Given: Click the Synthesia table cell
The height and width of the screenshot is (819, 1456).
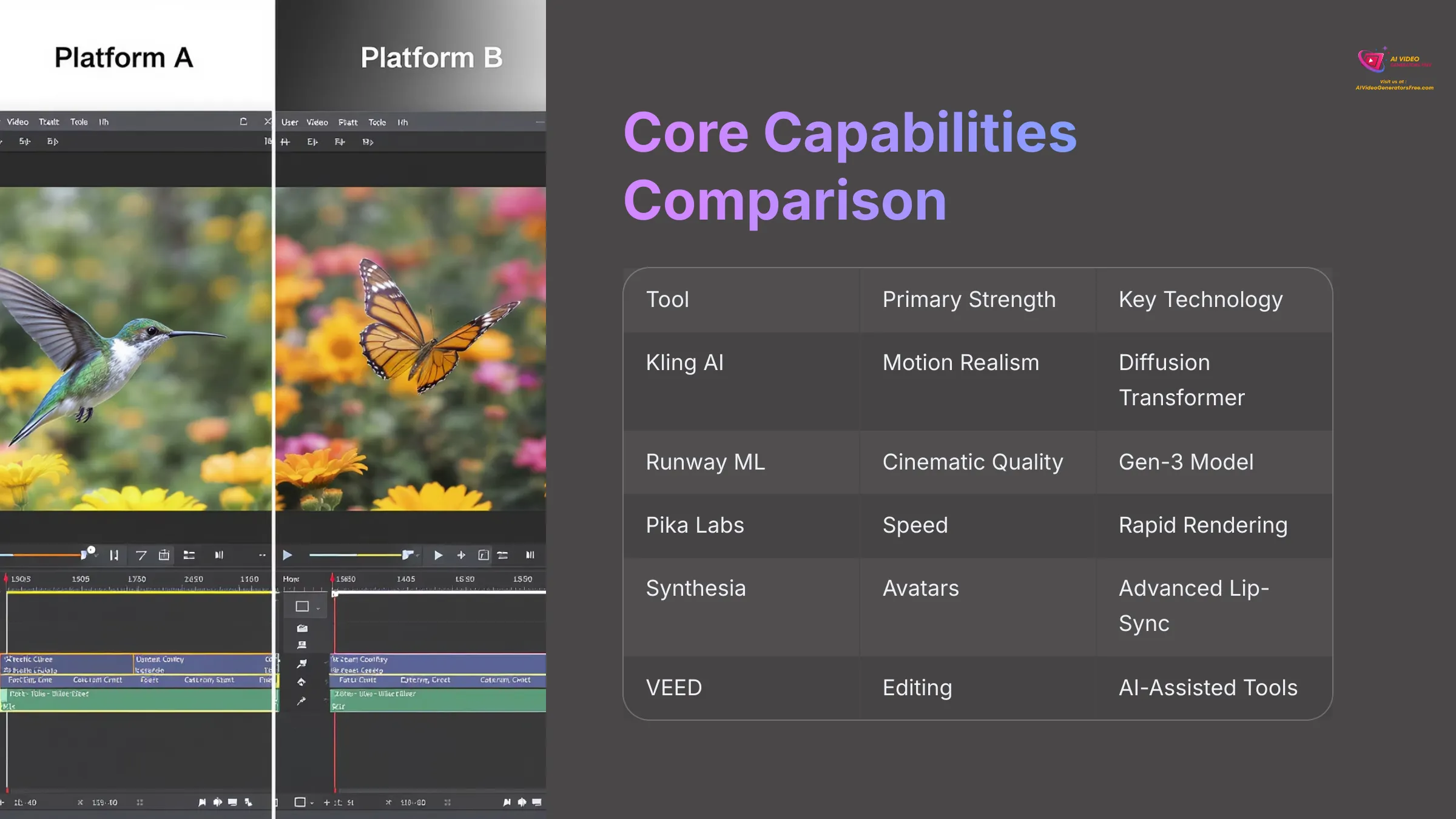Looking at the screenshot, I should coord(742,607).
